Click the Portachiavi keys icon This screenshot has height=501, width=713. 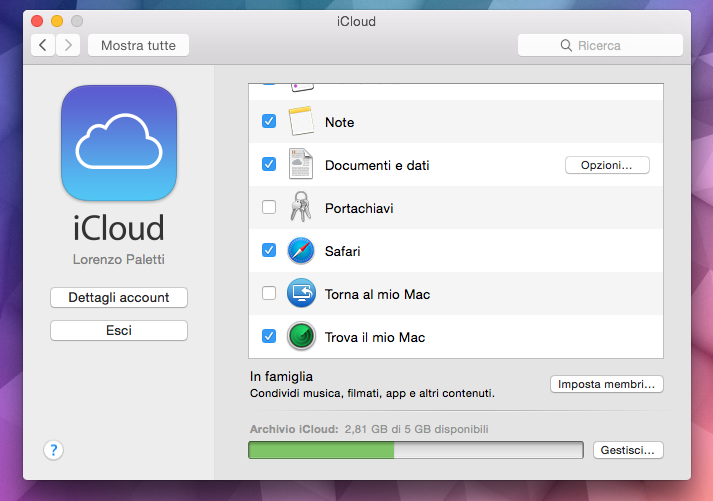click(301, 207)
